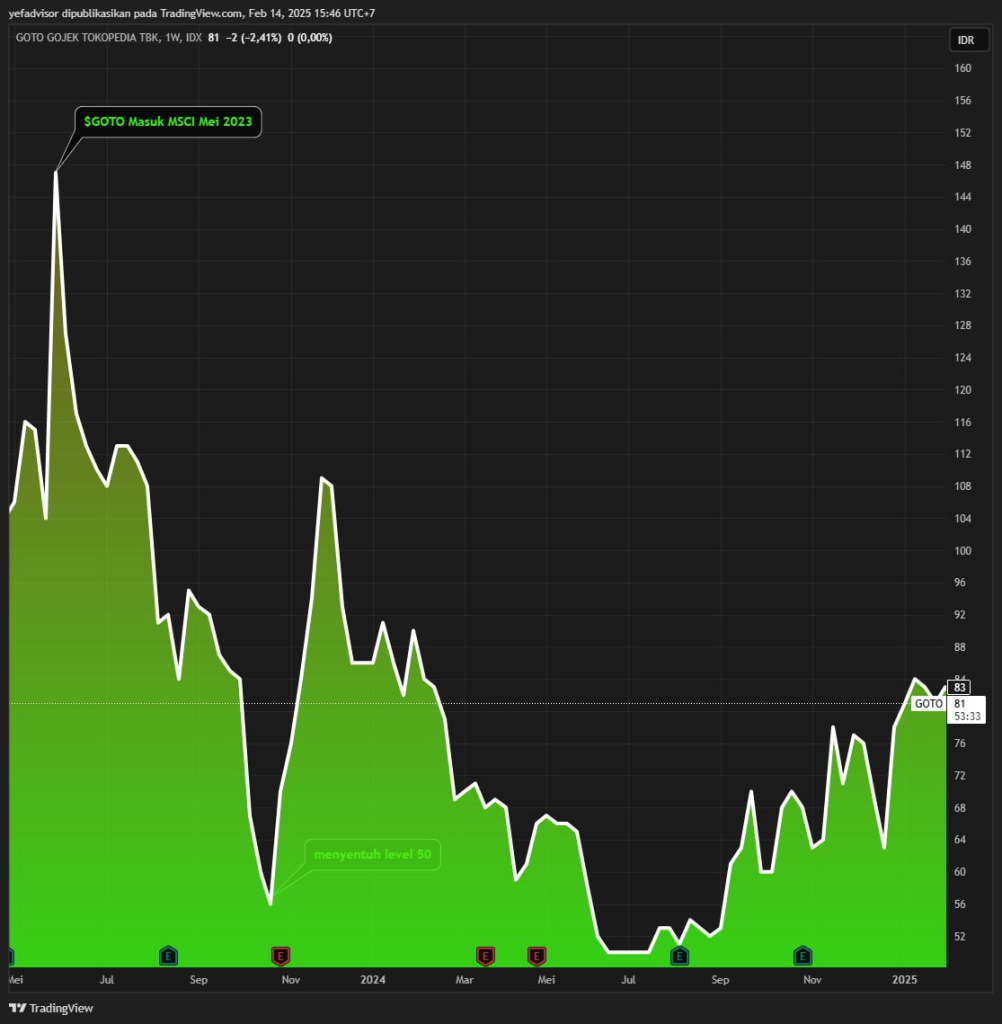Screen dimensions: 1002x1024
Task: Click the TradingView logo at the bottom
Action: click(51, 1008)
